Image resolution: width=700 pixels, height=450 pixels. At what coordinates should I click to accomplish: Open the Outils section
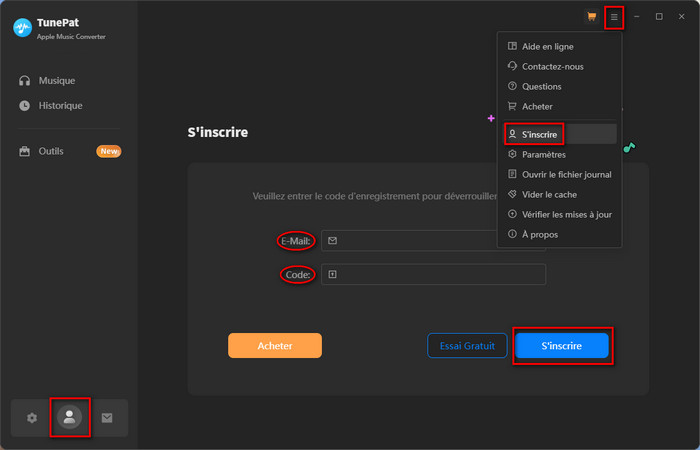(x=50, y=151)
